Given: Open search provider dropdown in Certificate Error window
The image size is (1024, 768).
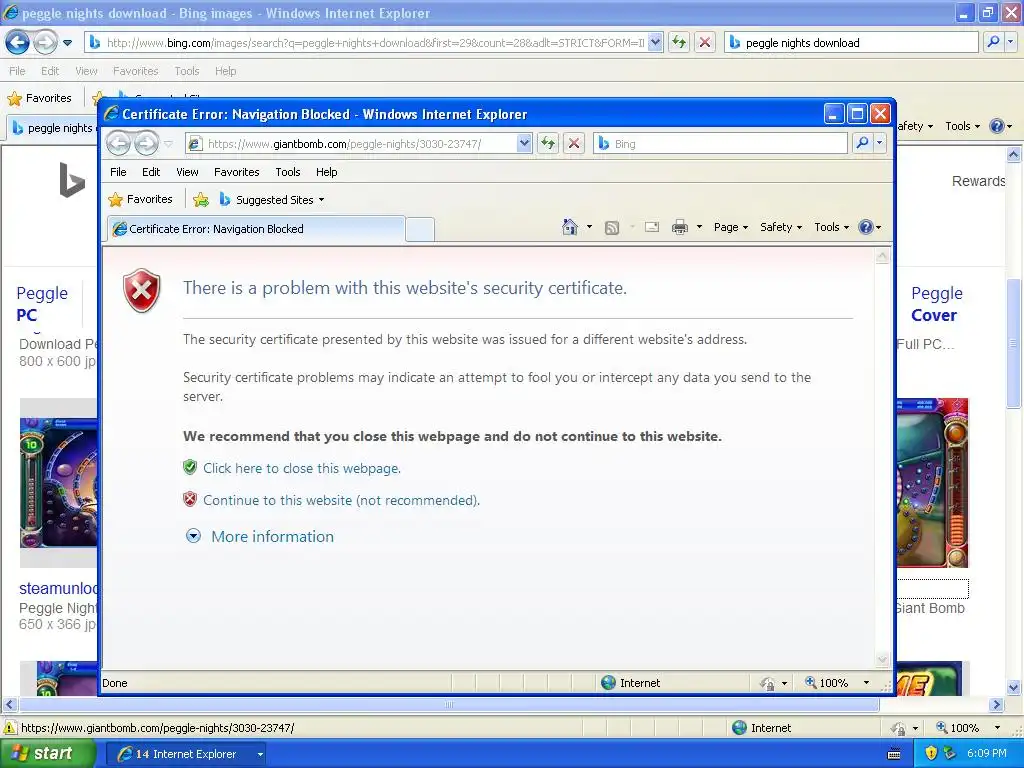Looking at the screenshot, I should (x=880, y=143).
